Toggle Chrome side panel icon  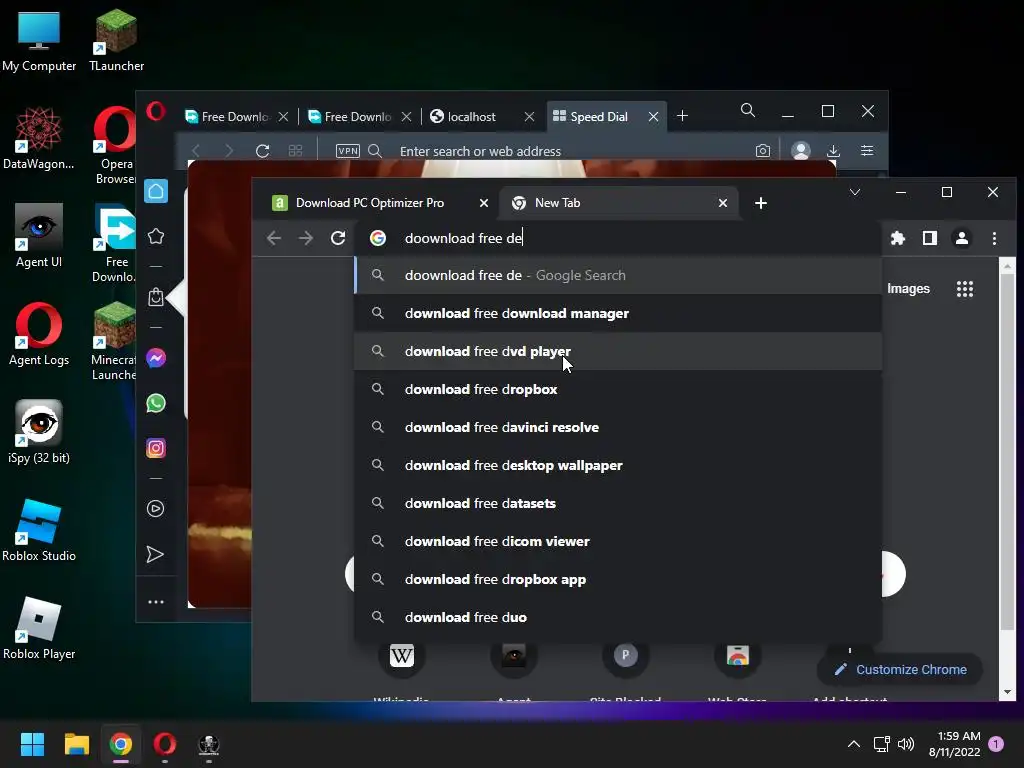click(929, 238)
